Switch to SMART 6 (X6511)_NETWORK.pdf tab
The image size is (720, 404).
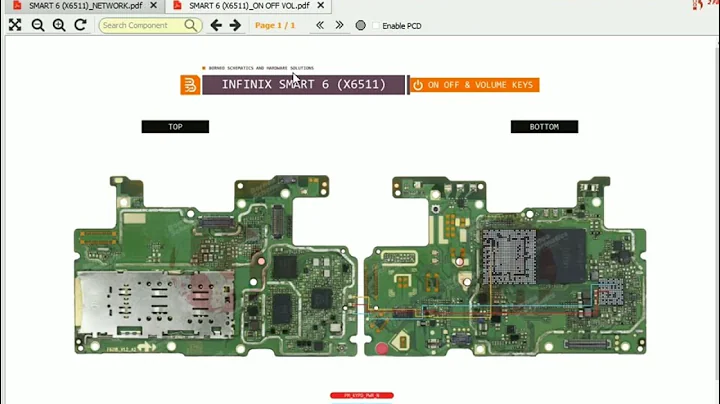[x=85, y=6]
